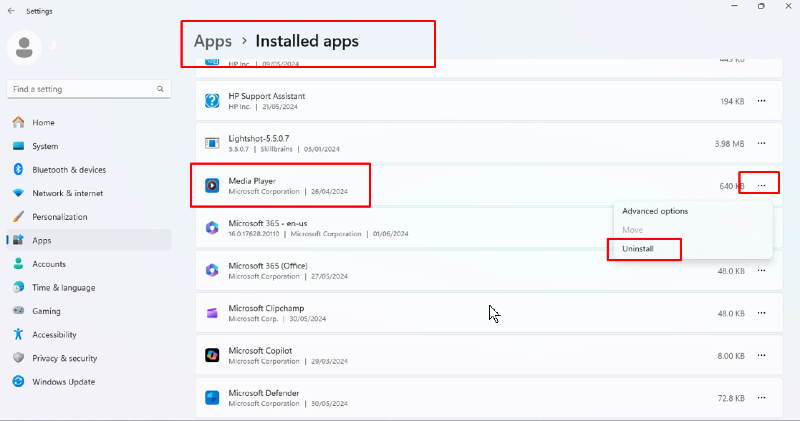Click the Media Player app icon
This screenshot has height=421, width=800.
[212, 185]
